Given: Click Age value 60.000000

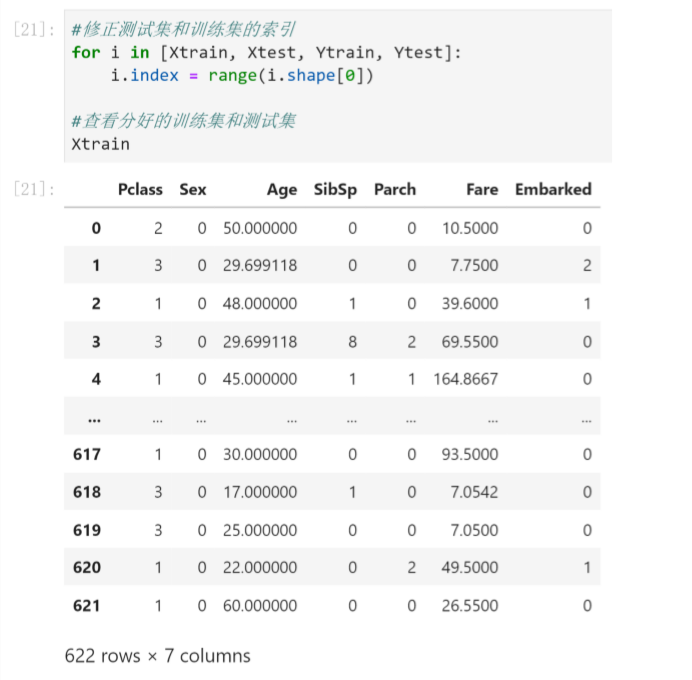Looking at the screenshot, I should tap(260, 605).
